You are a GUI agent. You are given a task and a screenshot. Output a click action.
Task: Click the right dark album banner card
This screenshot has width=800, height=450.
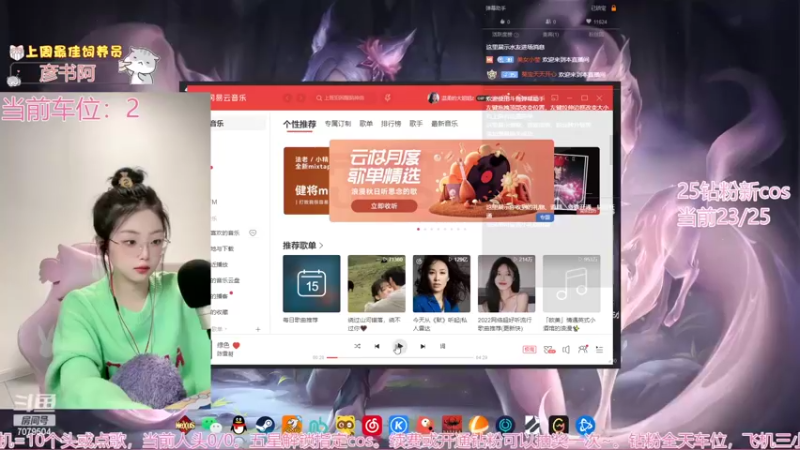click(x=577, y=181)
